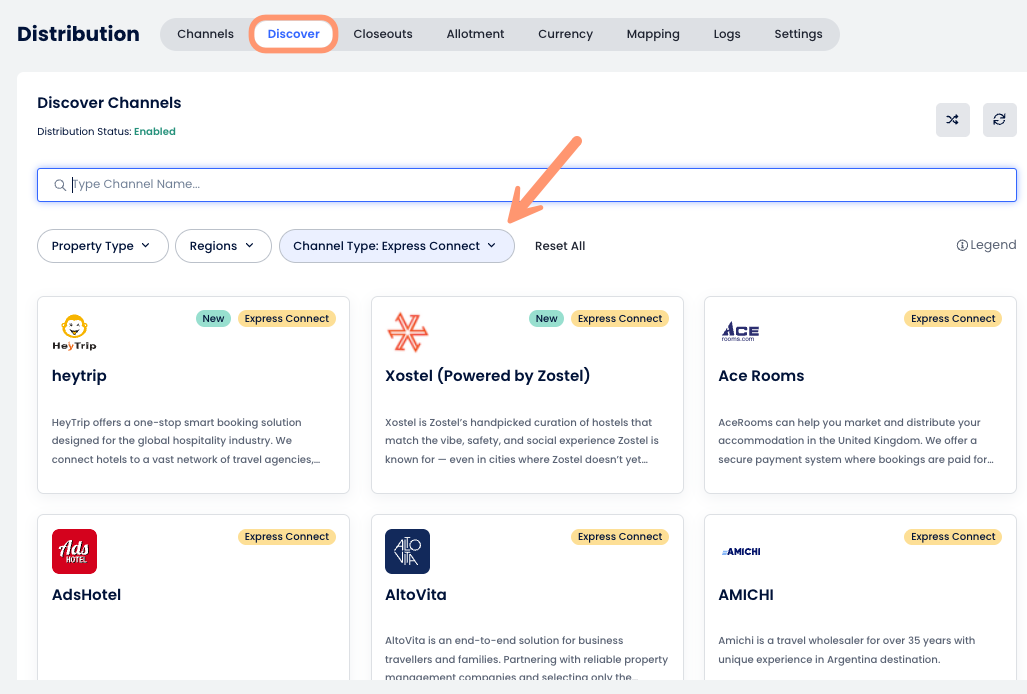Image resolution: width=1027 pixels, height=694 pixels.
Task: Click the AMICHI logo image
Action: (x=741, y=552)
